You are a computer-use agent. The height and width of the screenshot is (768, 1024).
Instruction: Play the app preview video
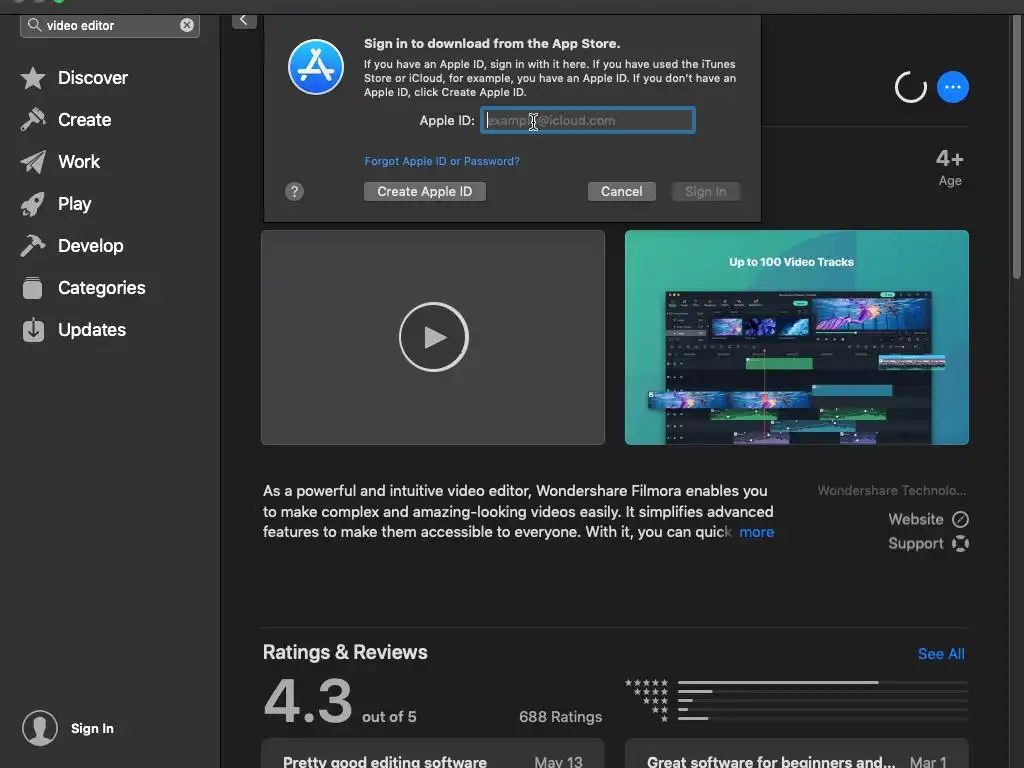tap(434, 337)
